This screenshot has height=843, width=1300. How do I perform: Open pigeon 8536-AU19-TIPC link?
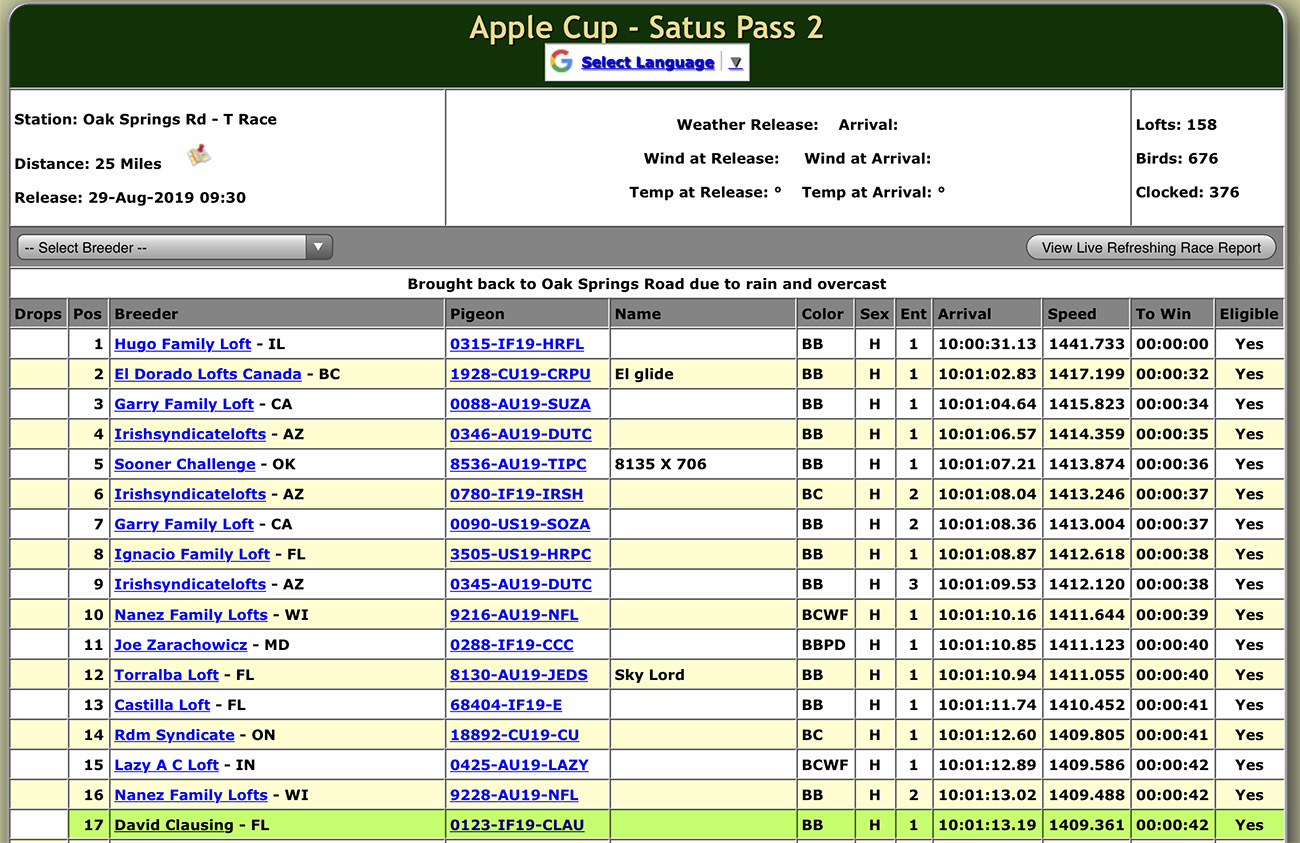click(x=519, y=464)
